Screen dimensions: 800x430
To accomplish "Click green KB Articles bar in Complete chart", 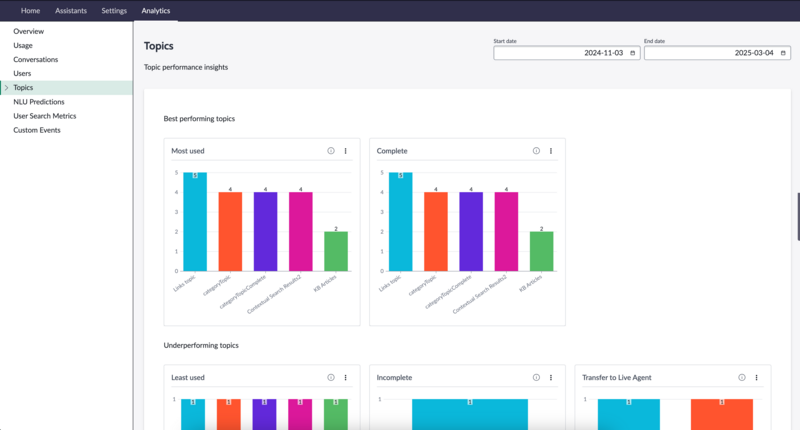I will pos(541,251).
